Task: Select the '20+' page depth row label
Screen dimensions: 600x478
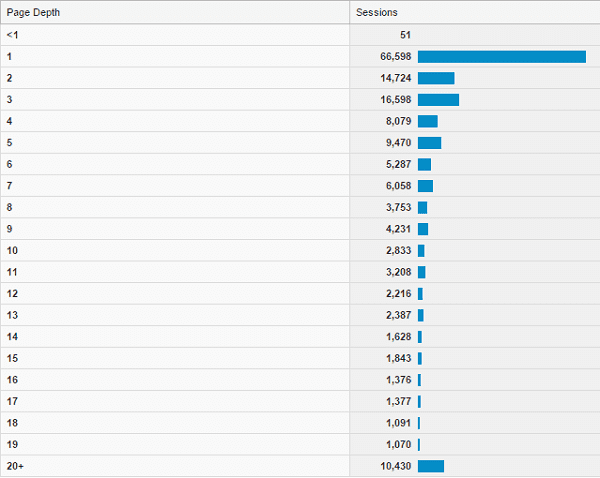Action: [15, 466]
